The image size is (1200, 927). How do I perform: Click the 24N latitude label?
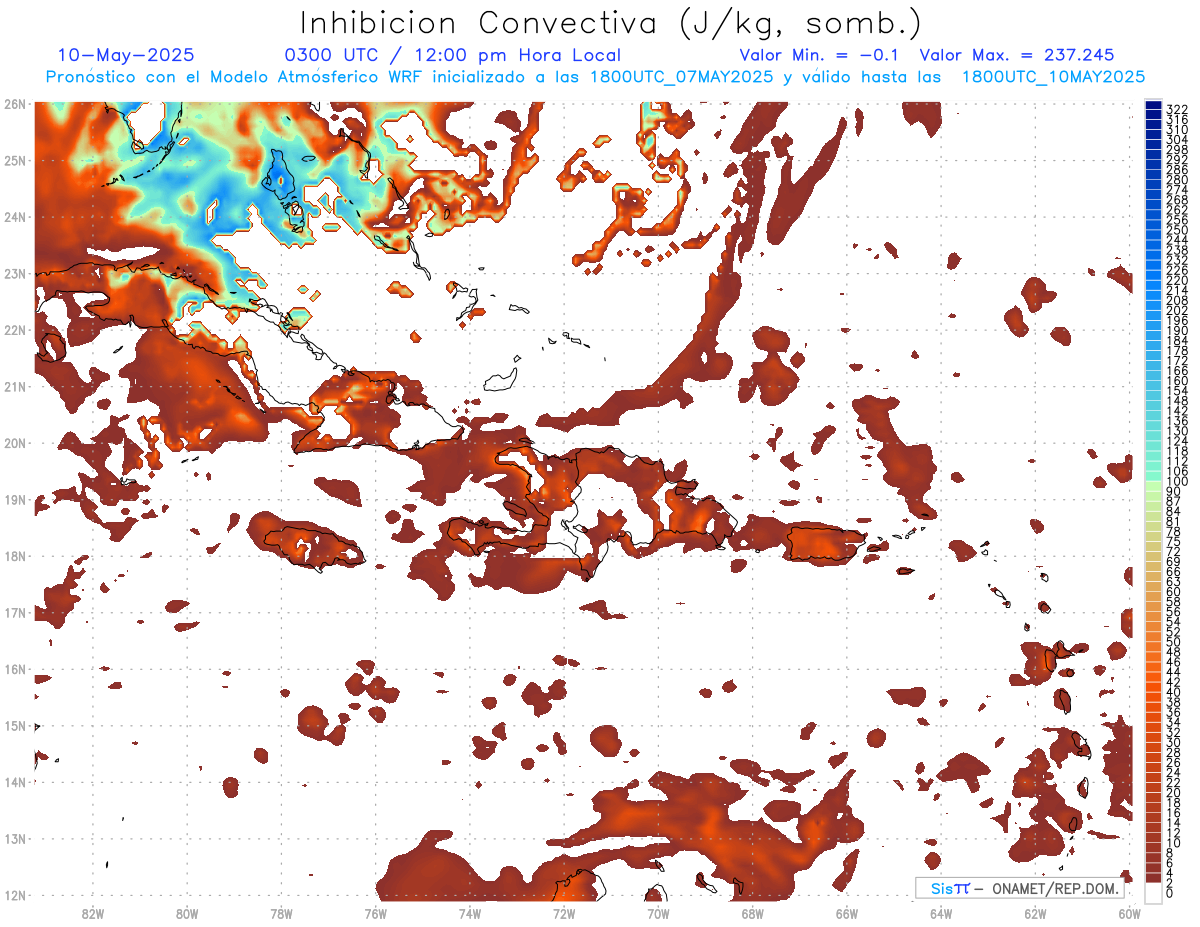click(x=14, y=217)
